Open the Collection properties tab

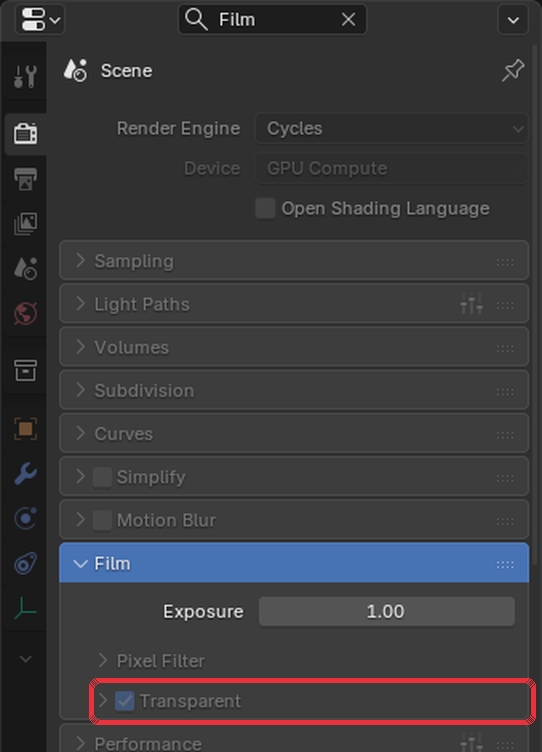point(25,370)
